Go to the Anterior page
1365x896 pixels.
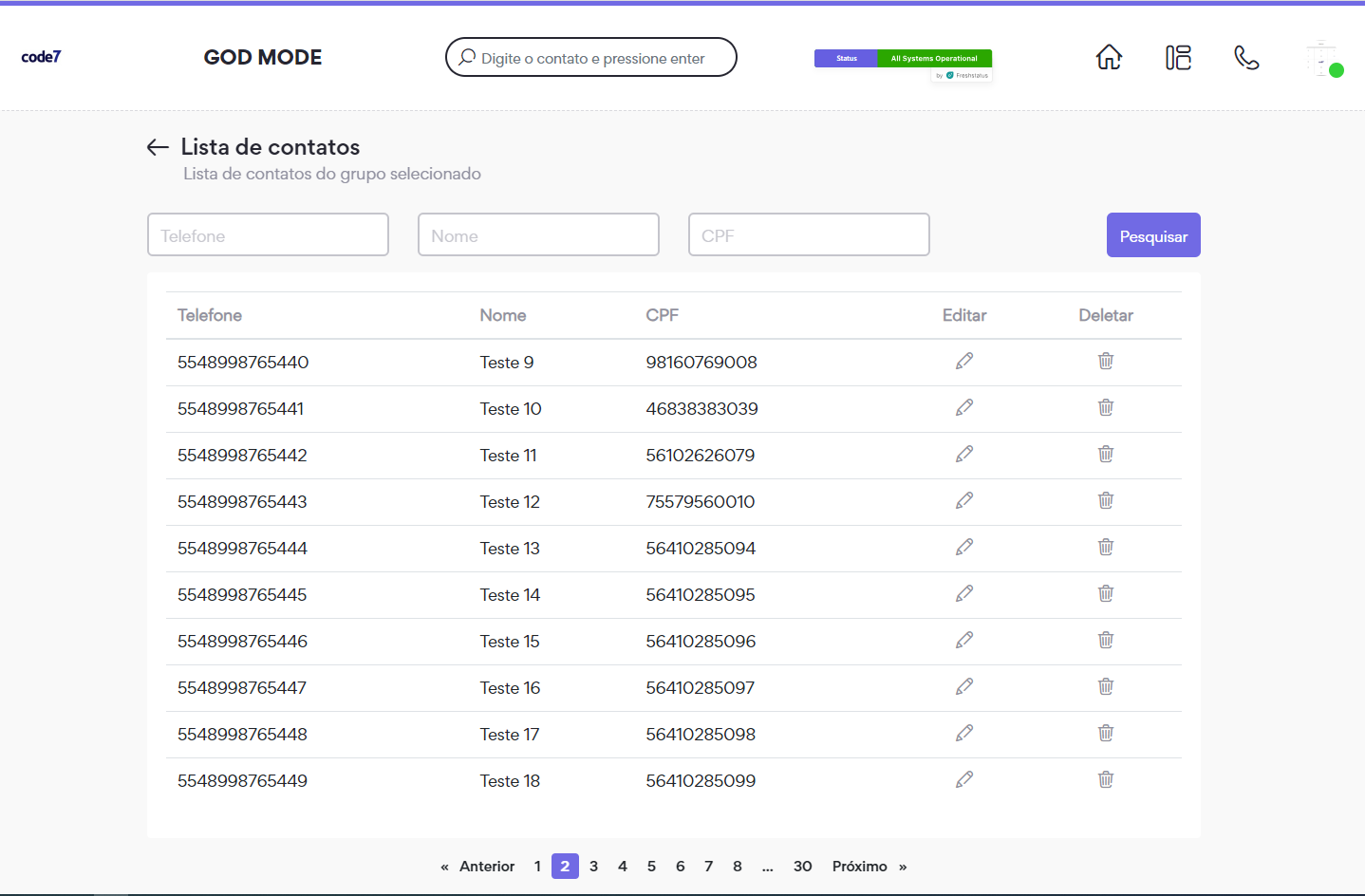[486, 867]
